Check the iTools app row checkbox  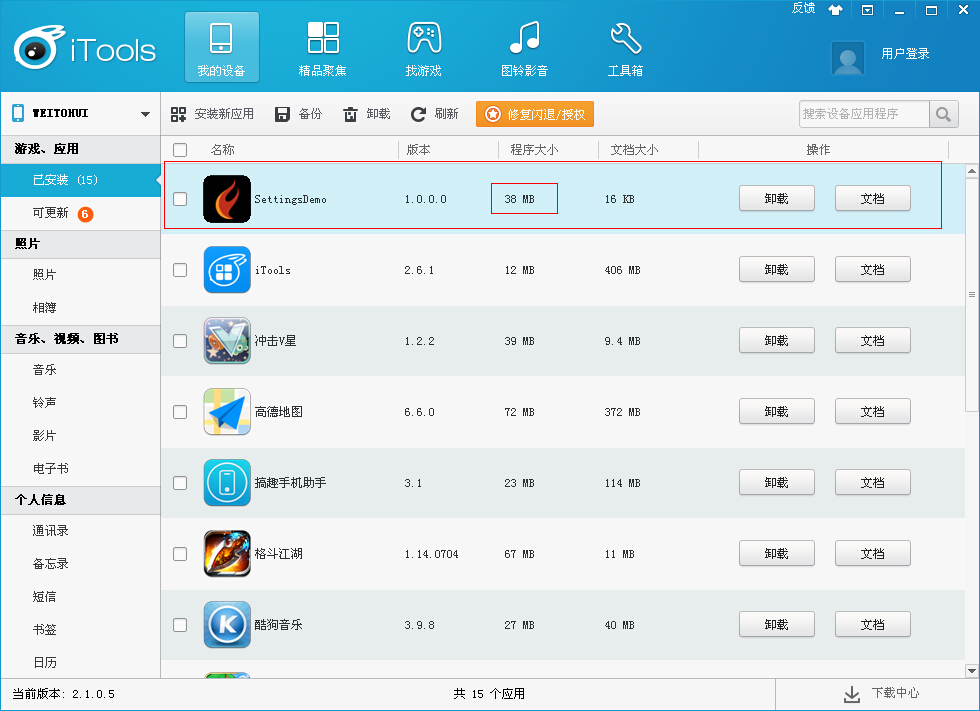(x=180, y=270)
